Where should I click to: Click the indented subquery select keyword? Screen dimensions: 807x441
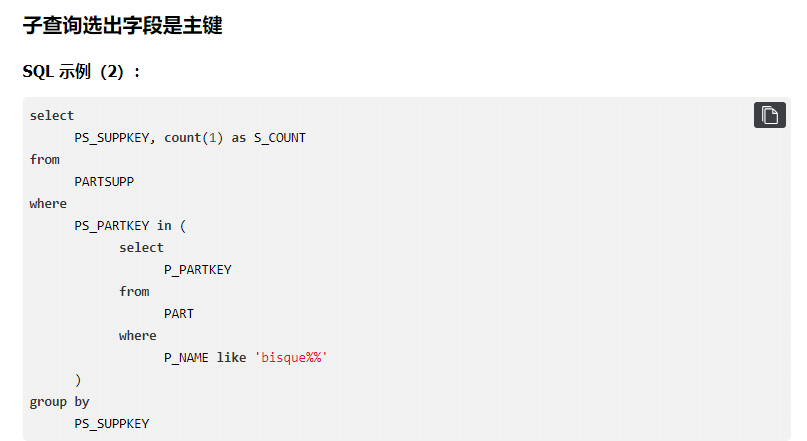click(x=141, y=248)
